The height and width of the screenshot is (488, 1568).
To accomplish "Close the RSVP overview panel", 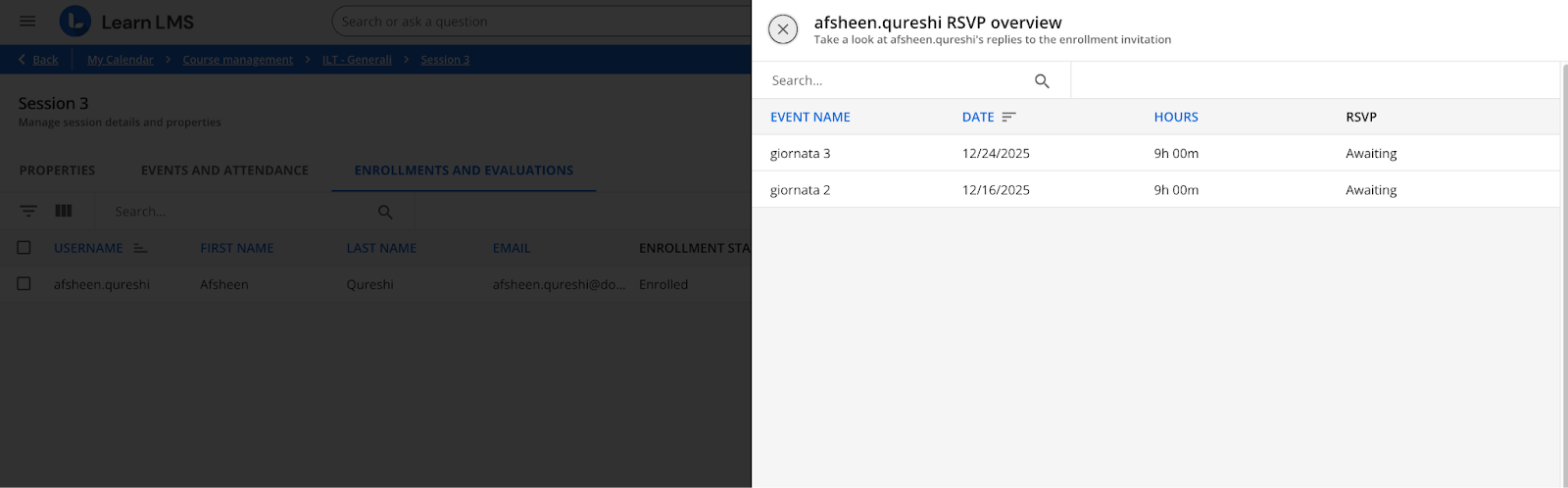I will [x=782, y=29].
